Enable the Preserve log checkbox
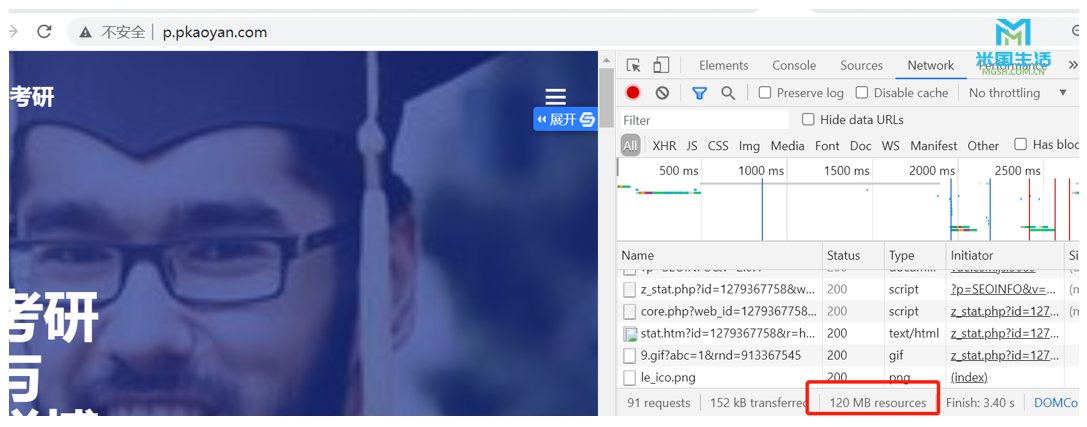This screenshot has width=1087, height=427. coord(765,92)
